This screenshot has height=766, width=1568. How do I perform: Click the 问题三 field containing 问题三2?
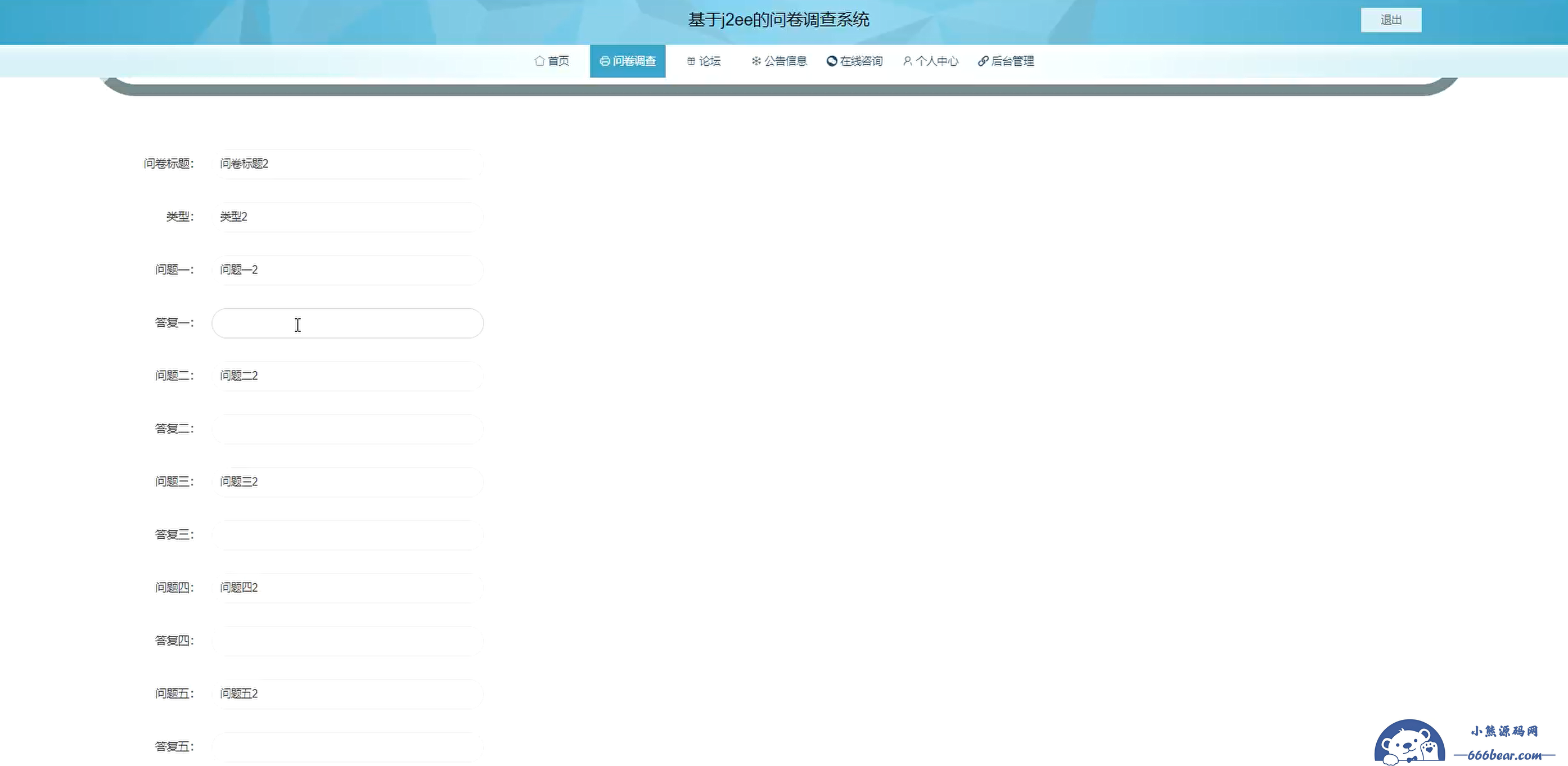pyautogui.click(x=348, y=481)
